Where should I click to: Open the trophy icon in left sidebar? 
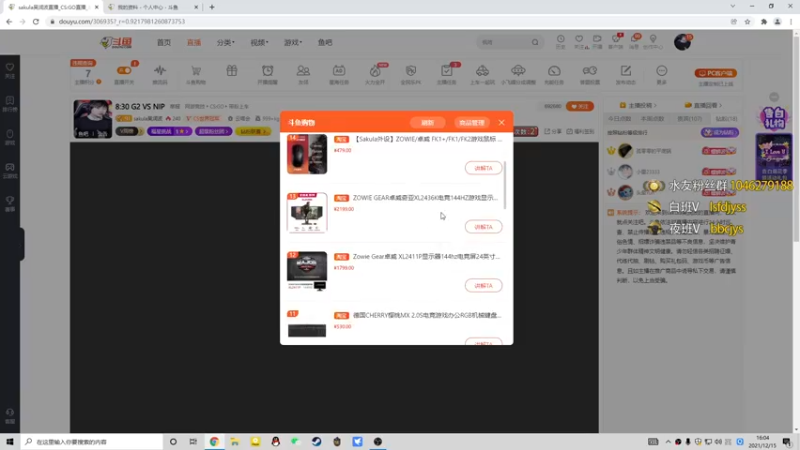click(x=10, y=203)
